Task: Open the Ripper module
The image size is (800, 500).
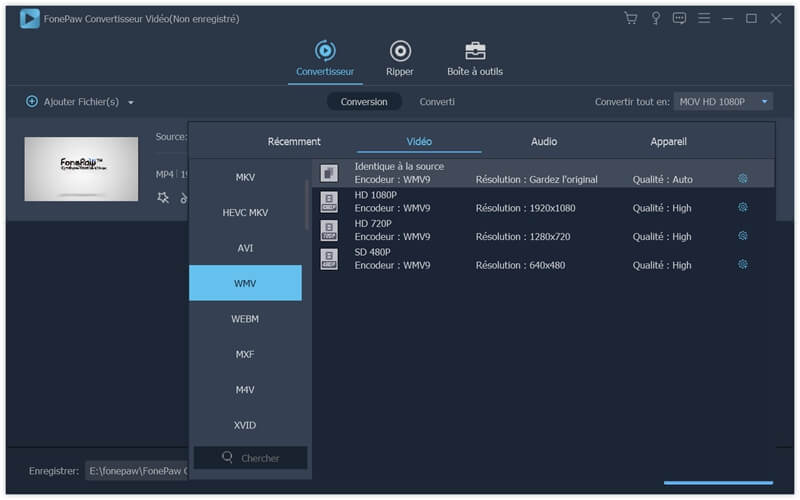Action: coord(400,59)
